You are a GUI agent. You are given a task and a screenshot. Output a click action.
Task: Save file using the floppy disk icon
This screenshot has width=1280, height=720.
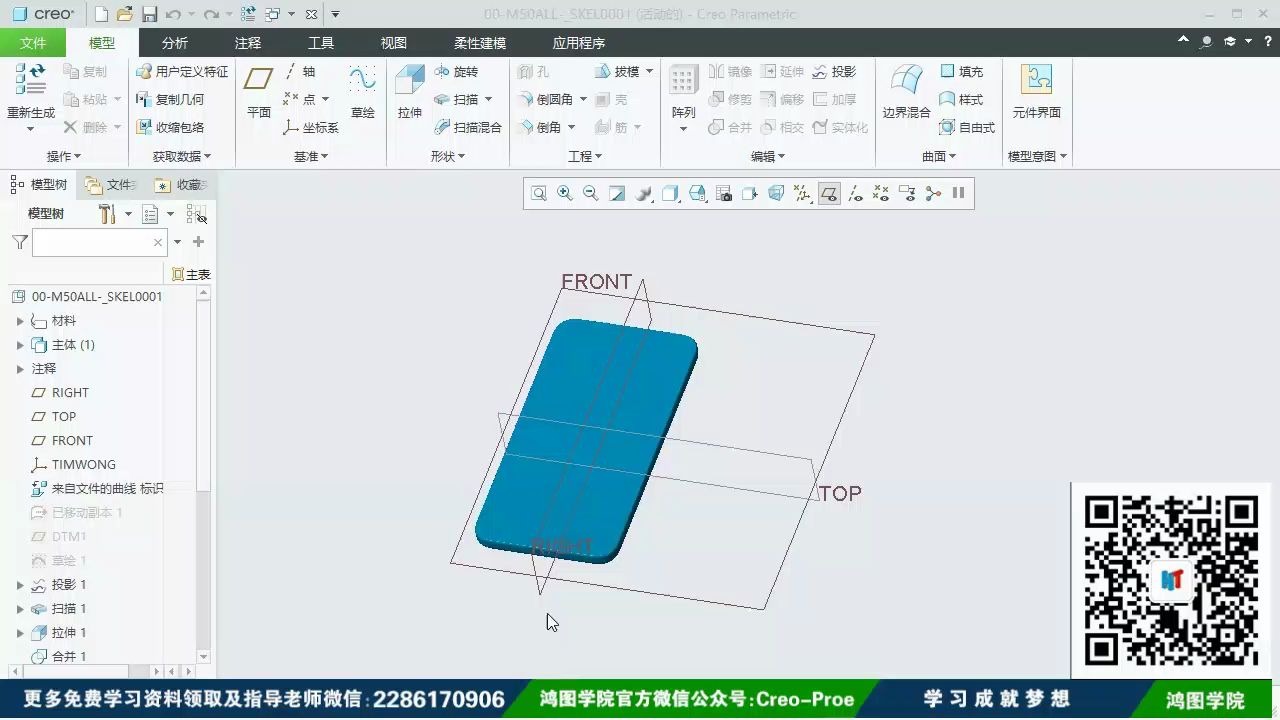pyautogui.click(x=149, y=14)
